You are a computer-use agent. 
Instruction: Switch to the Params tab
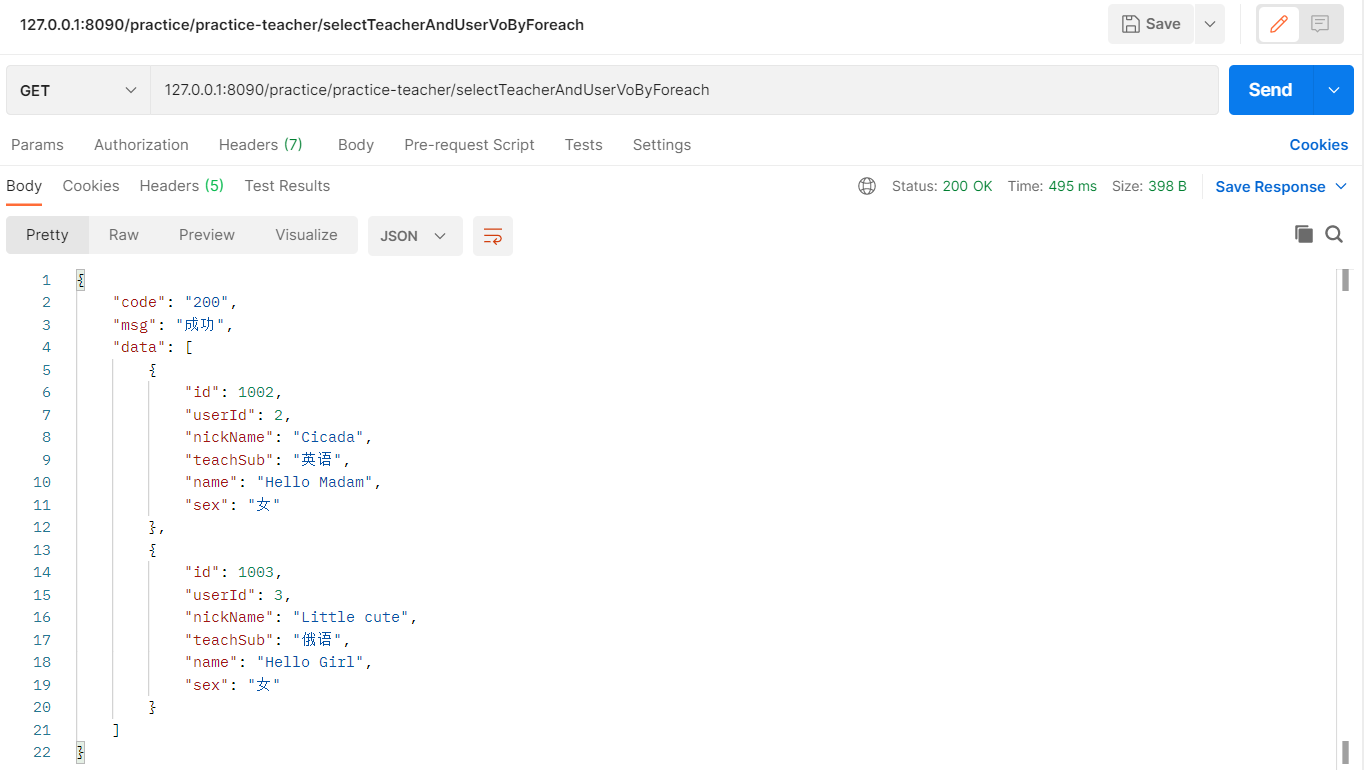pyautogui.click(x=37, y=145)
